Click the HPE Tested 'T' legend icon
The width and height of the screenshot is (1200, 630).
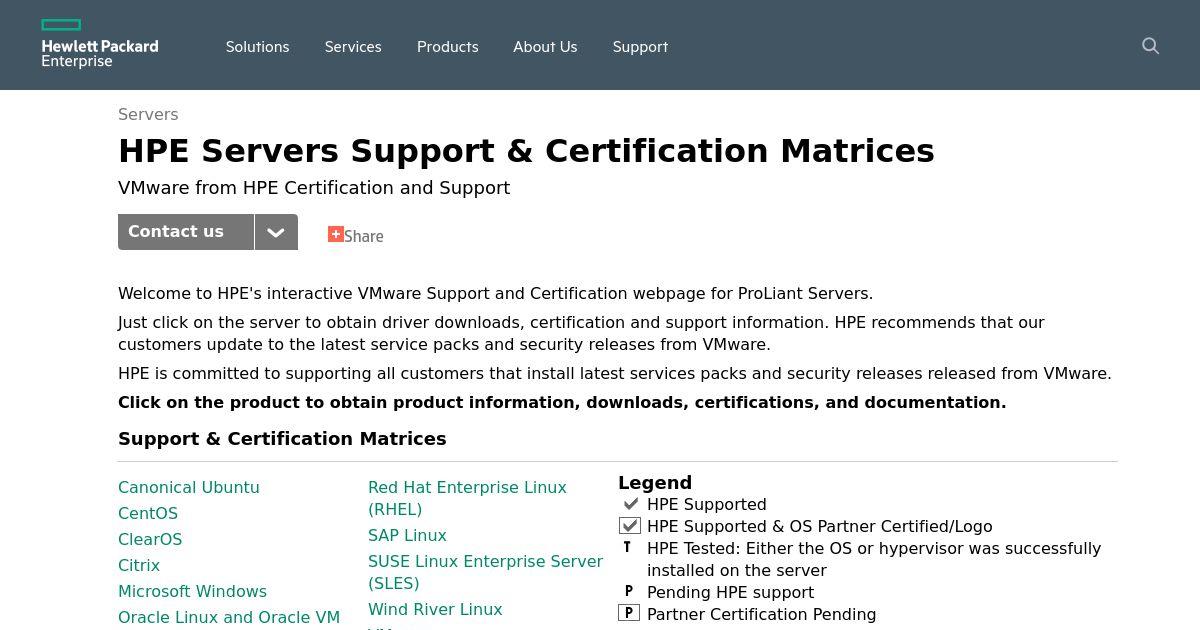point(627,547)
